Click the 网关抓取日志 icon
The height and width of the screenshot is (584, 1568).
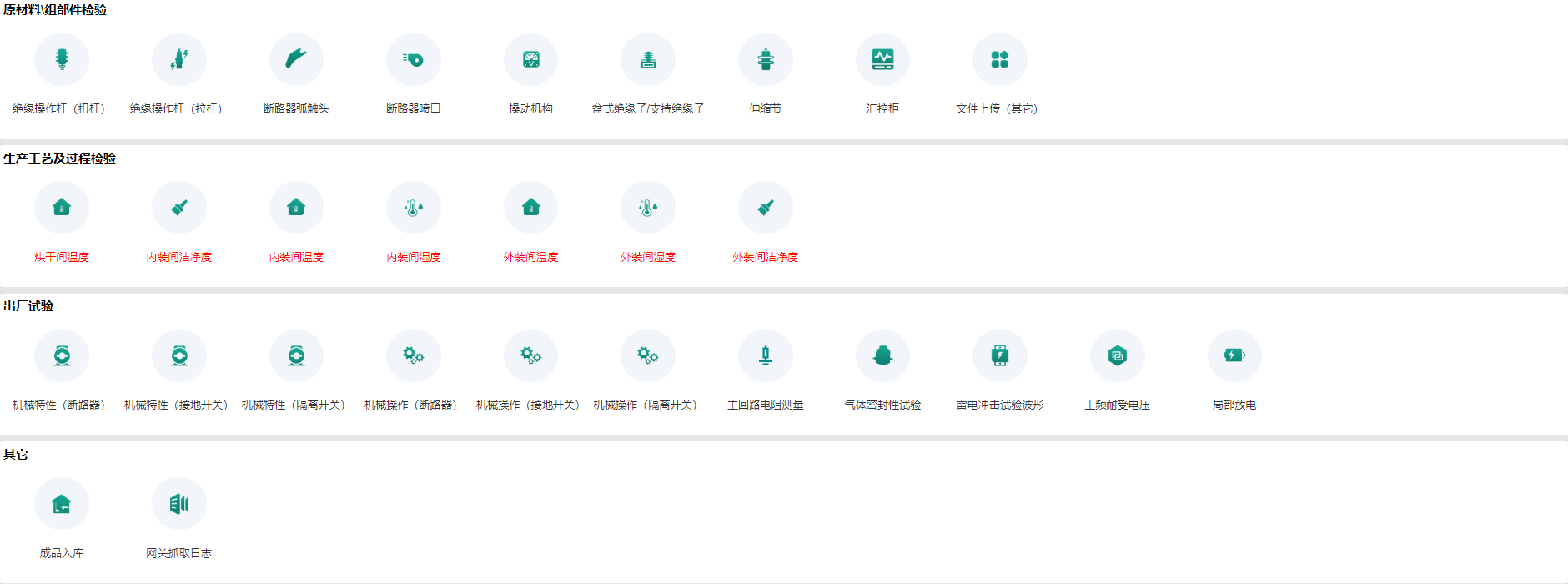[x=178, y=504]
